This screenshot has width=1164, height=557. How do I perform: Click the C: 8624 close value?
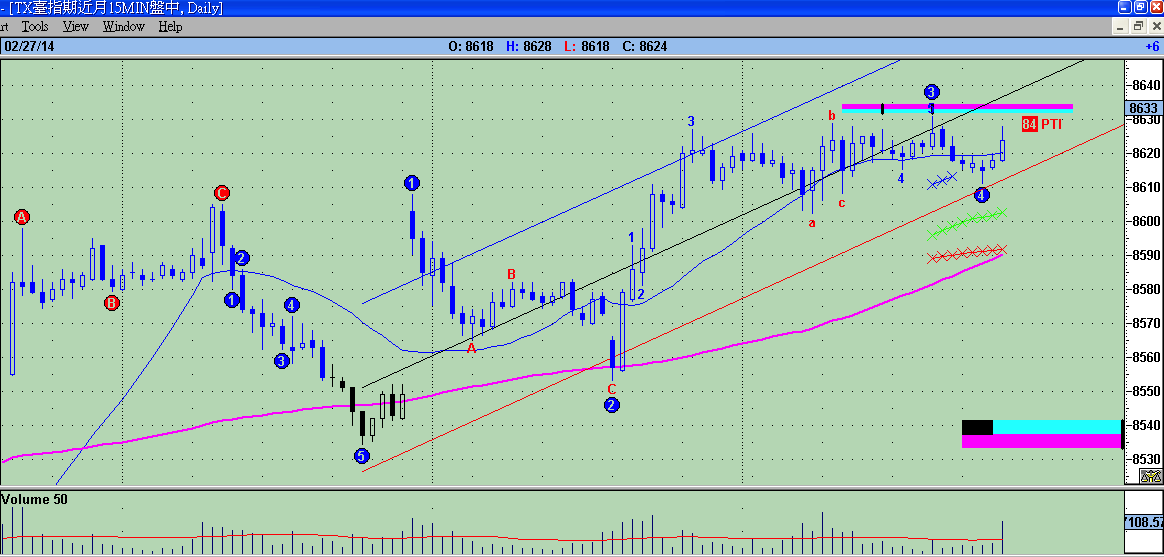pyautogui.click(x=644, y=46)
